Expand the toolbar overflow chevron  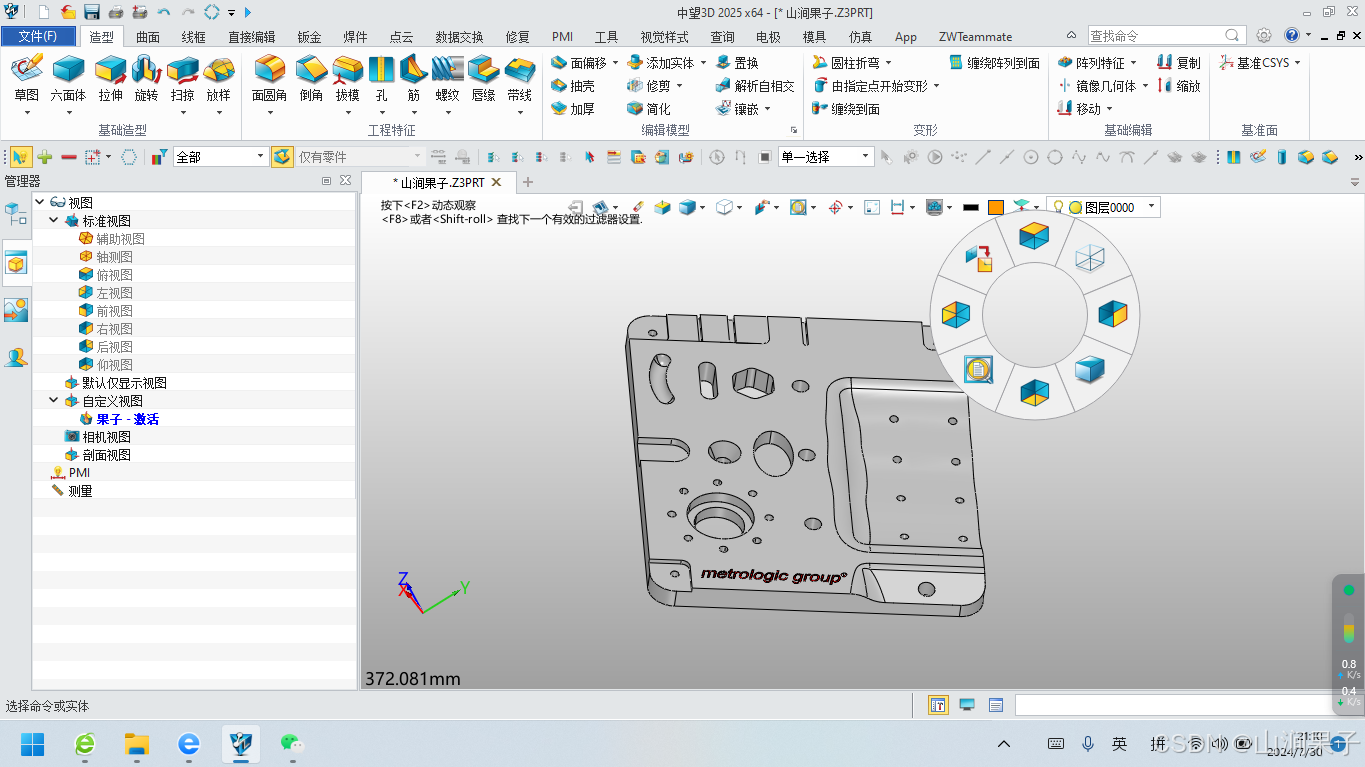click(x=1358, y=158)
